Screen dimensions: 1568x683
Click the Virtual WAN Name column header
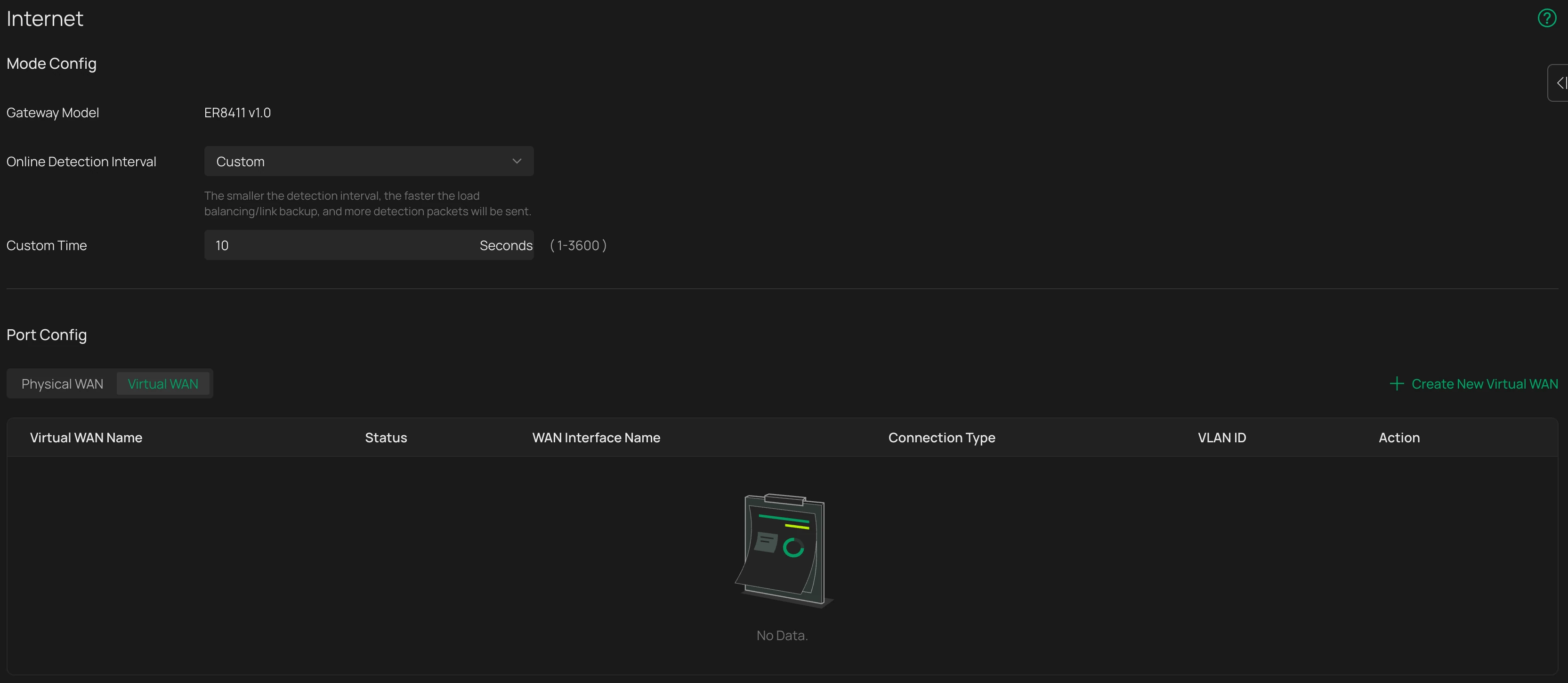pyautogui.click(x=86, y=438)
